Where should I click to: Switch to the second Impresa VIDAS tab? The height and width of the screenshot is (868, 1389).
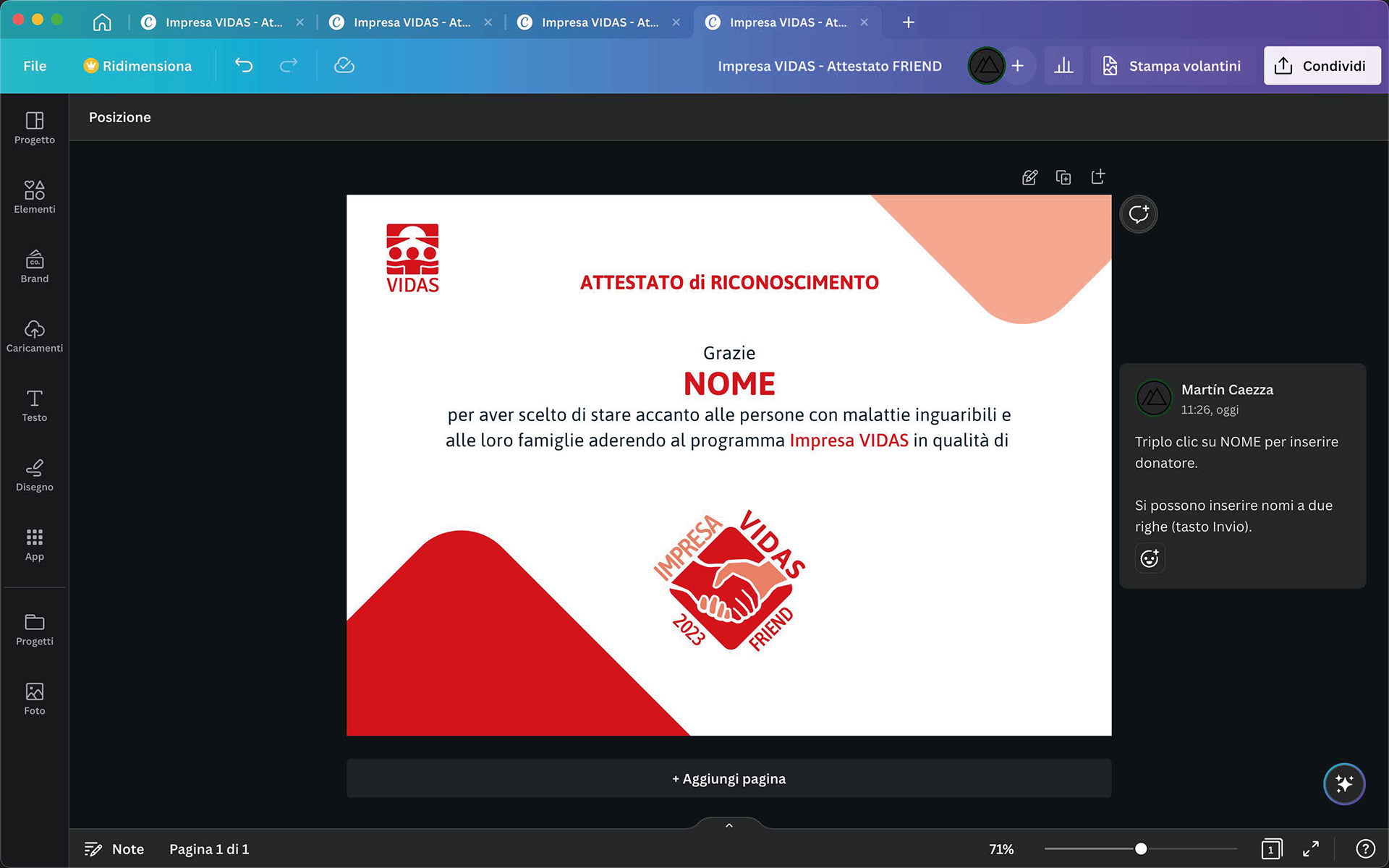click(411, 22)
